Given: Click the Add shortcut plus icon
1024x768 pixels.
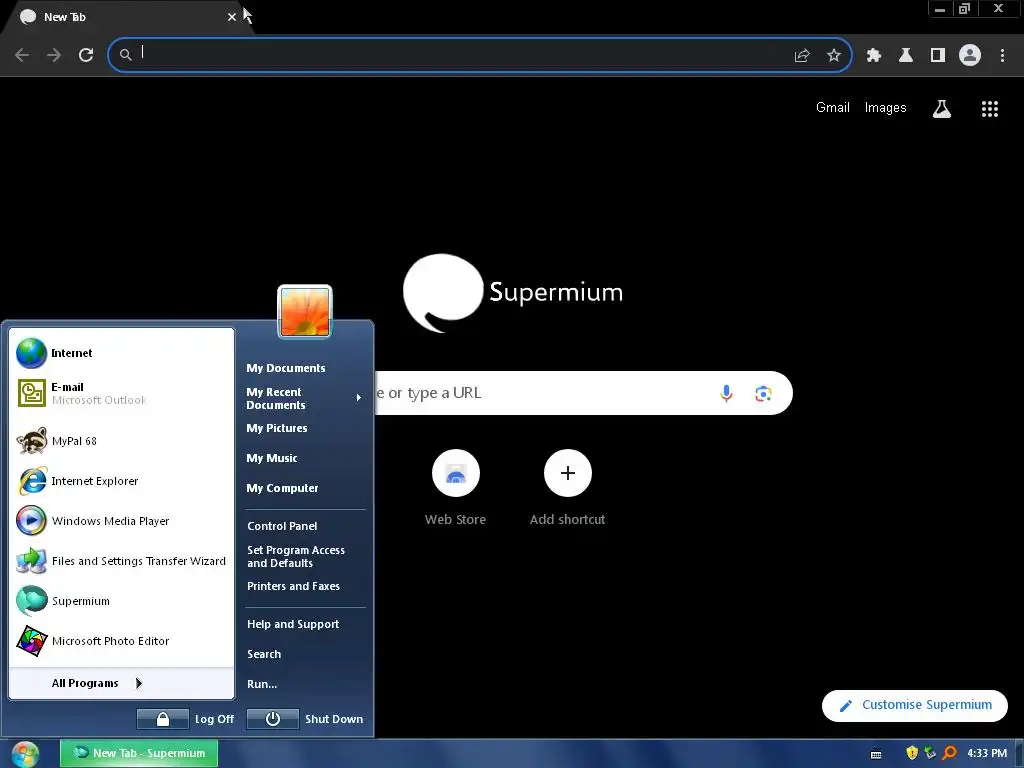Looking at the screenshot, I should point(568,473).
